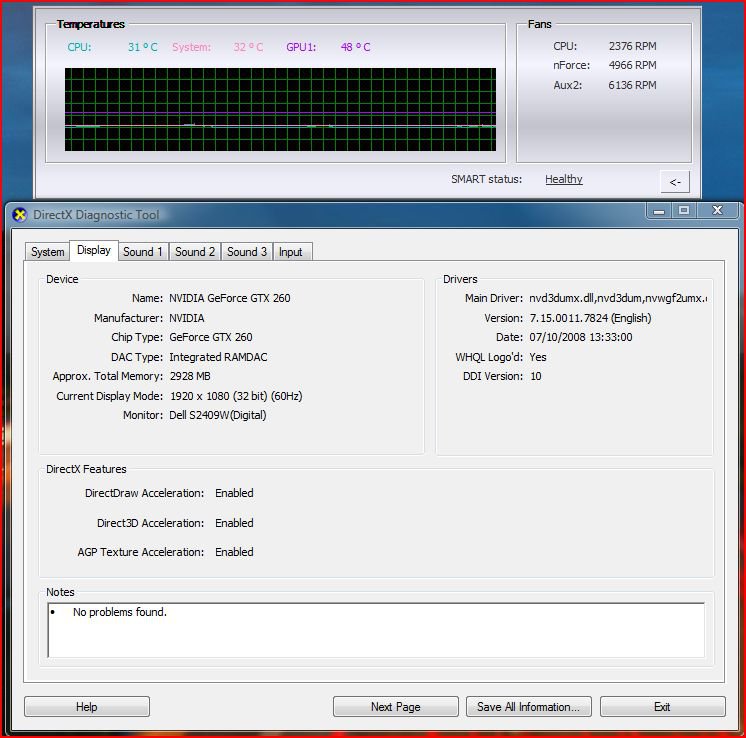Click the 'DirectX Diagnostic Tool' window title text
This screenshot has width=746, height=738.
click(x=96, y=215)
